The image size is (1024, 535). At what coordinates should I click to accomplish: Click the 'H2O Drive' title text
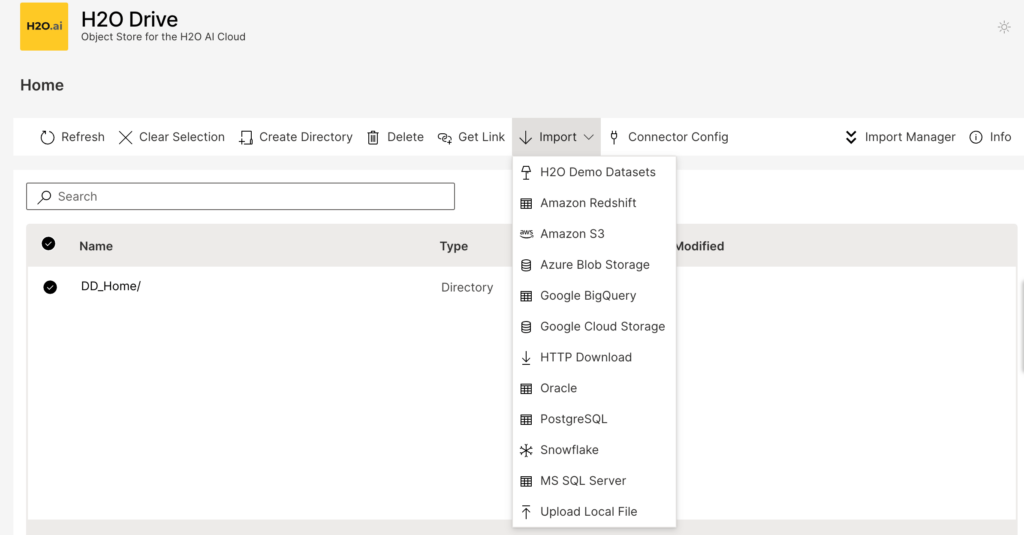tap(129, 19)
